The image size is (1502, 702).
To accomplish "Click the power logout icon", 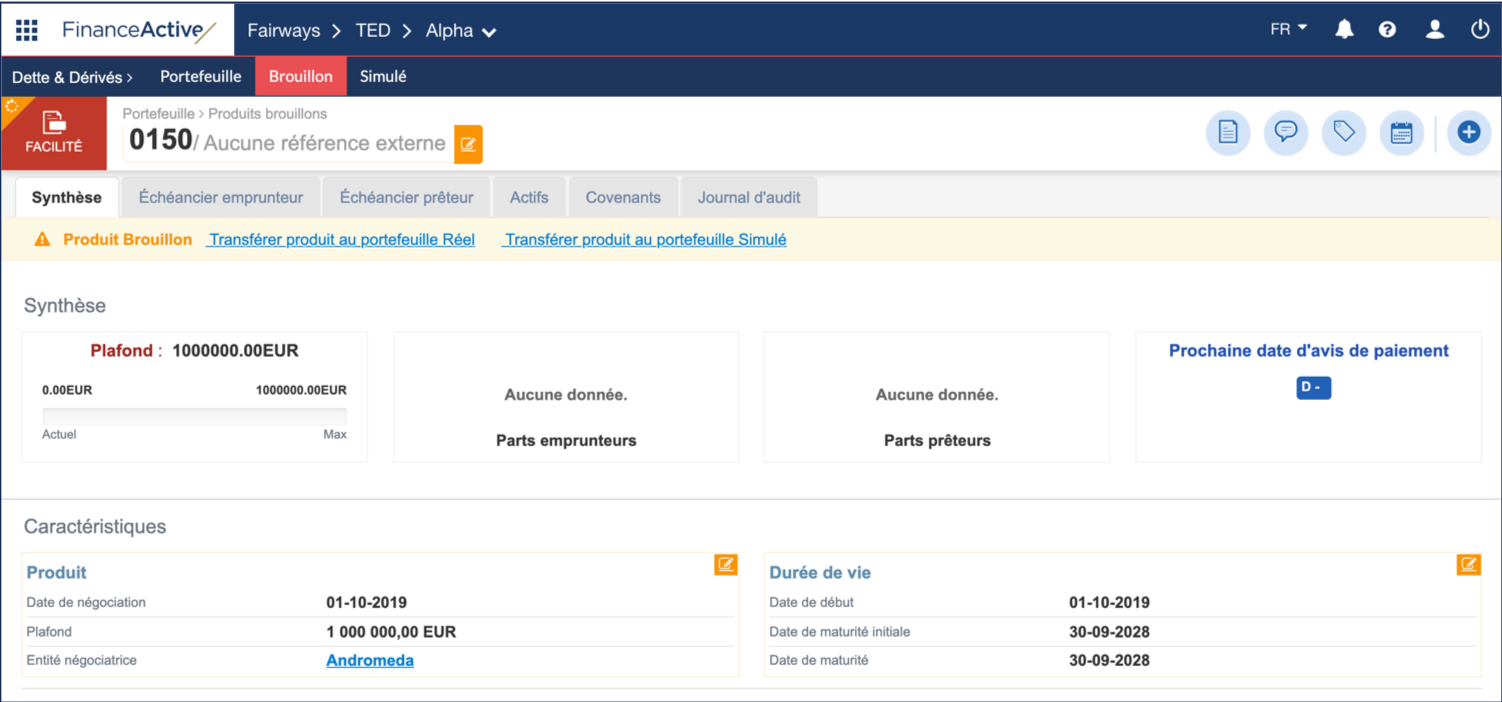I will (1480, 30).
